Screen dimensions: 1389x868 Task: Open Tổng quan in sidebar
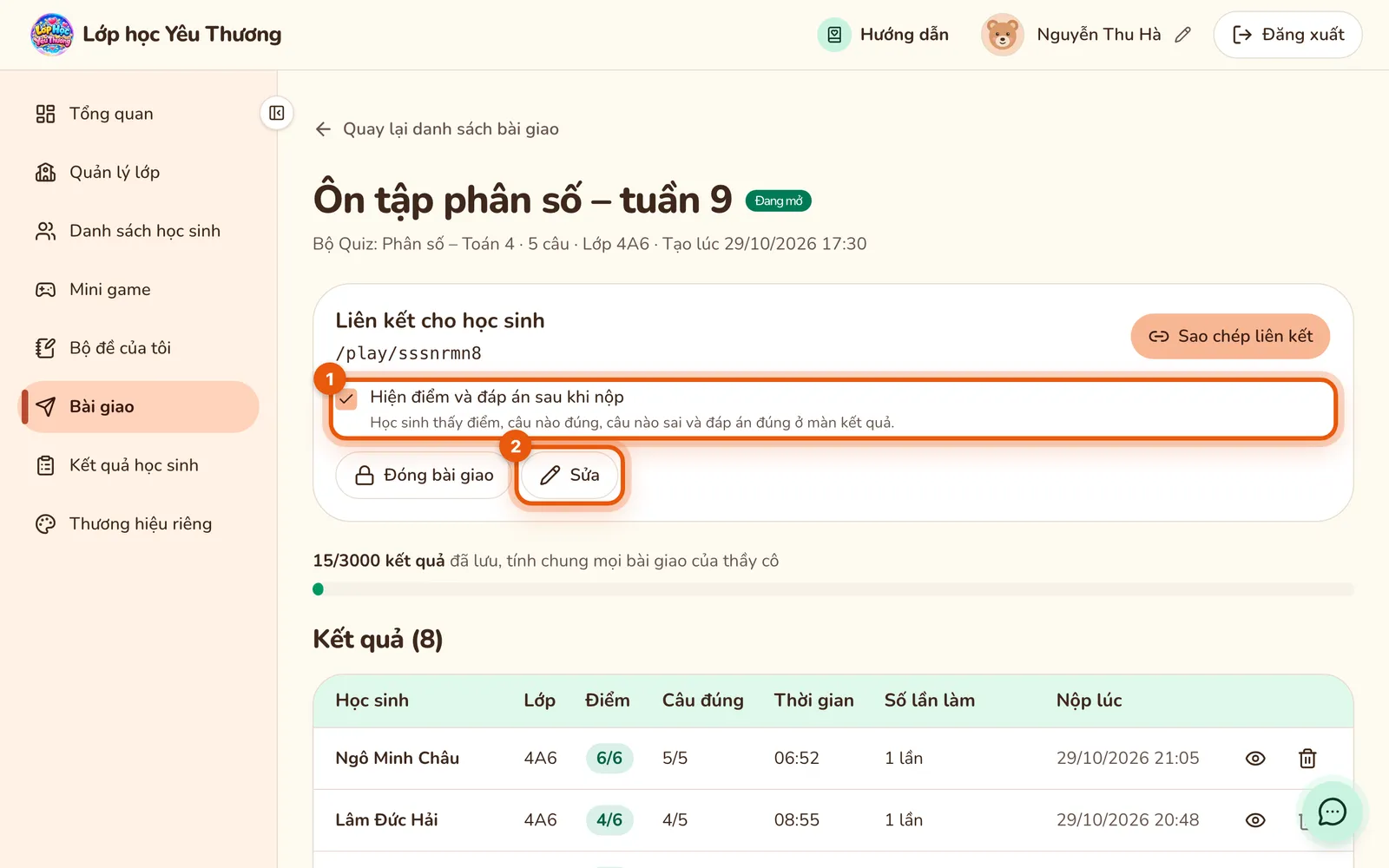[139, 114]
